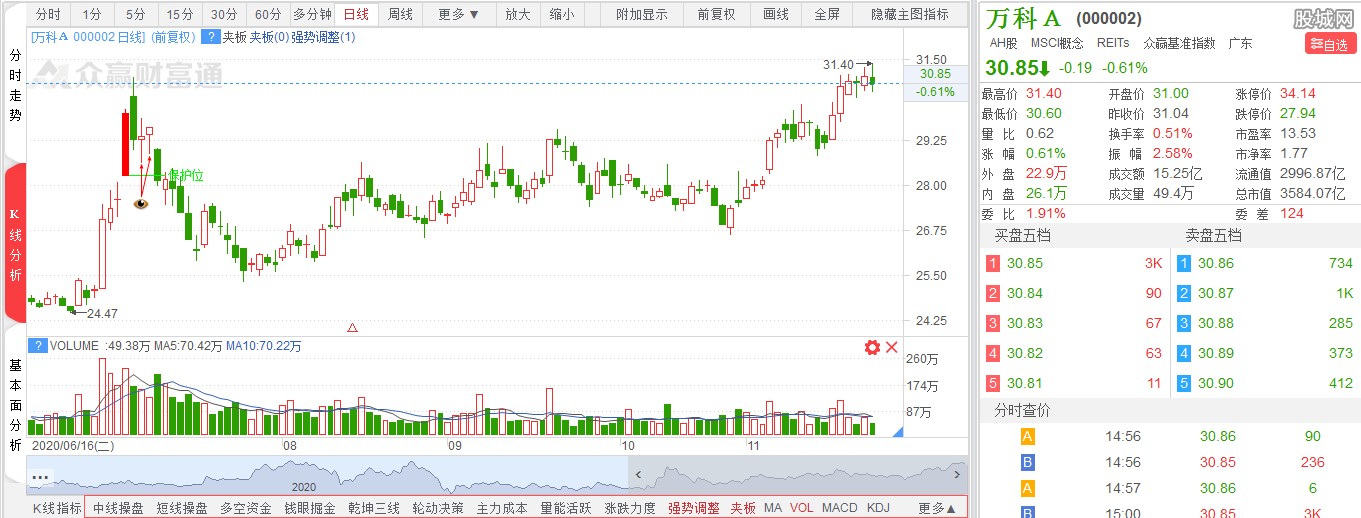Click the eye marker on the candlestick chart
This screenshot has height=518, width=1361.
click(x=141, y=204)
